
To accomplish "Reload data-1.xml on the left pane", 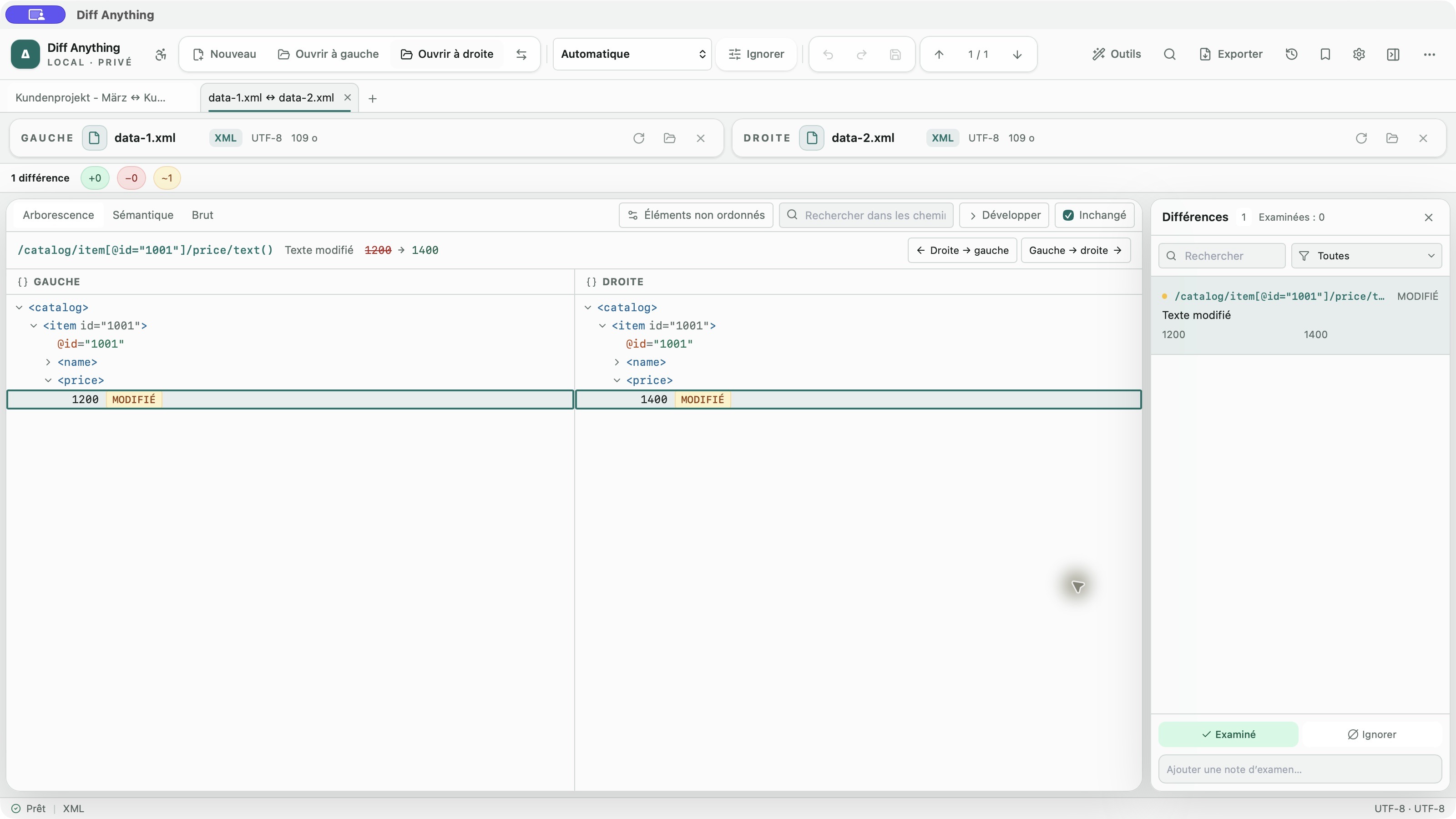I will (639, 138).
